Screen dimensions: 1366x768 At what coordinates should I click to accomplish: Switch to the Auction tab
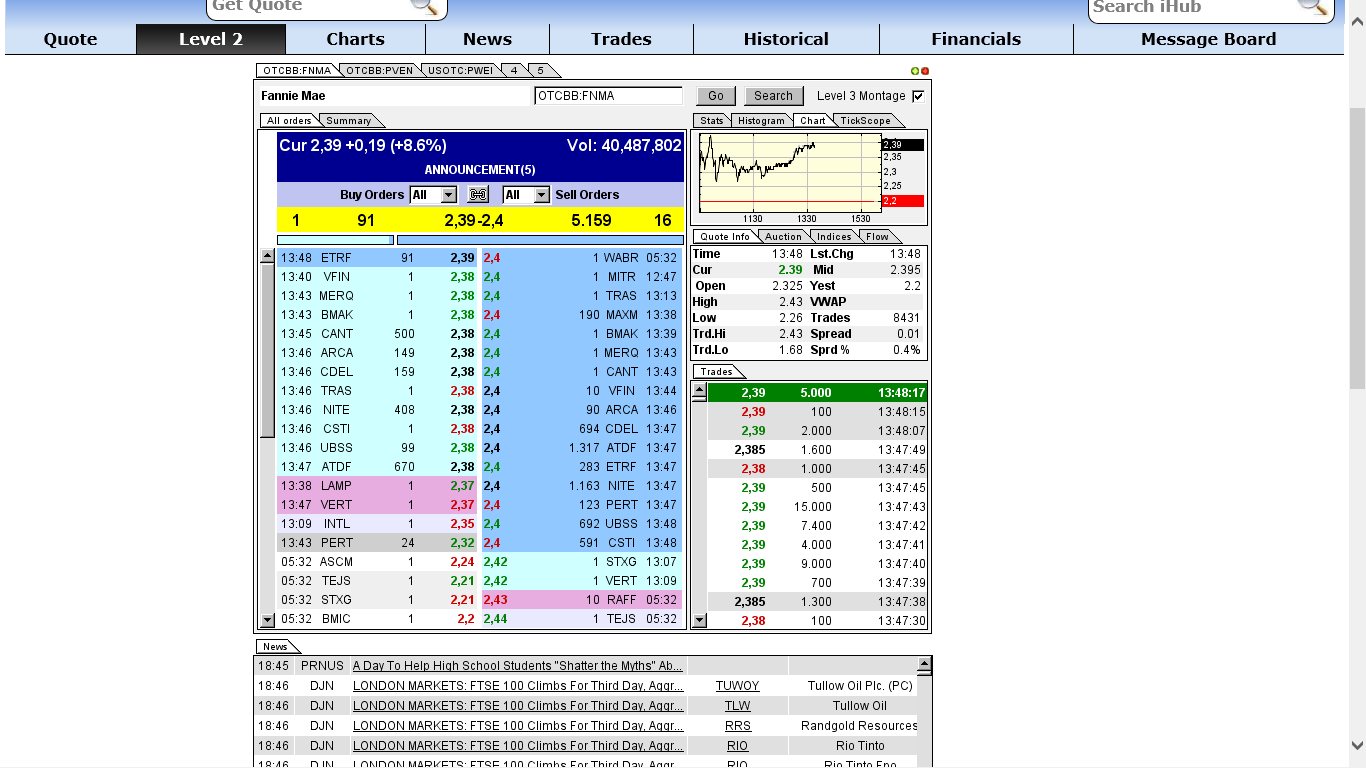click(783, 237)
